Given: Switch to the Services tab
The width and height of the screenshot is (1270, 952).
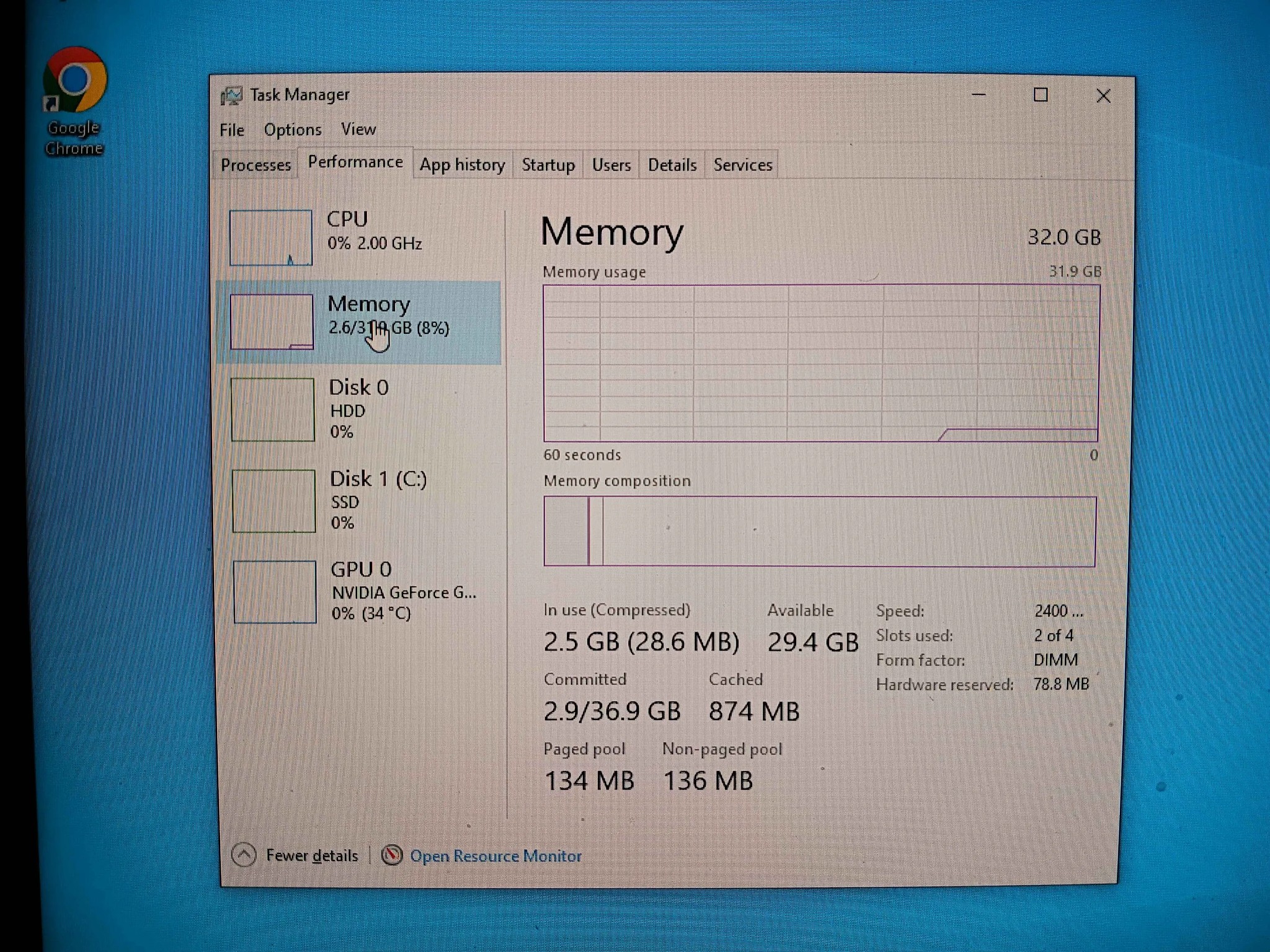Looking at the screenshot, I should pyautogui.click(x=743, y=165).
